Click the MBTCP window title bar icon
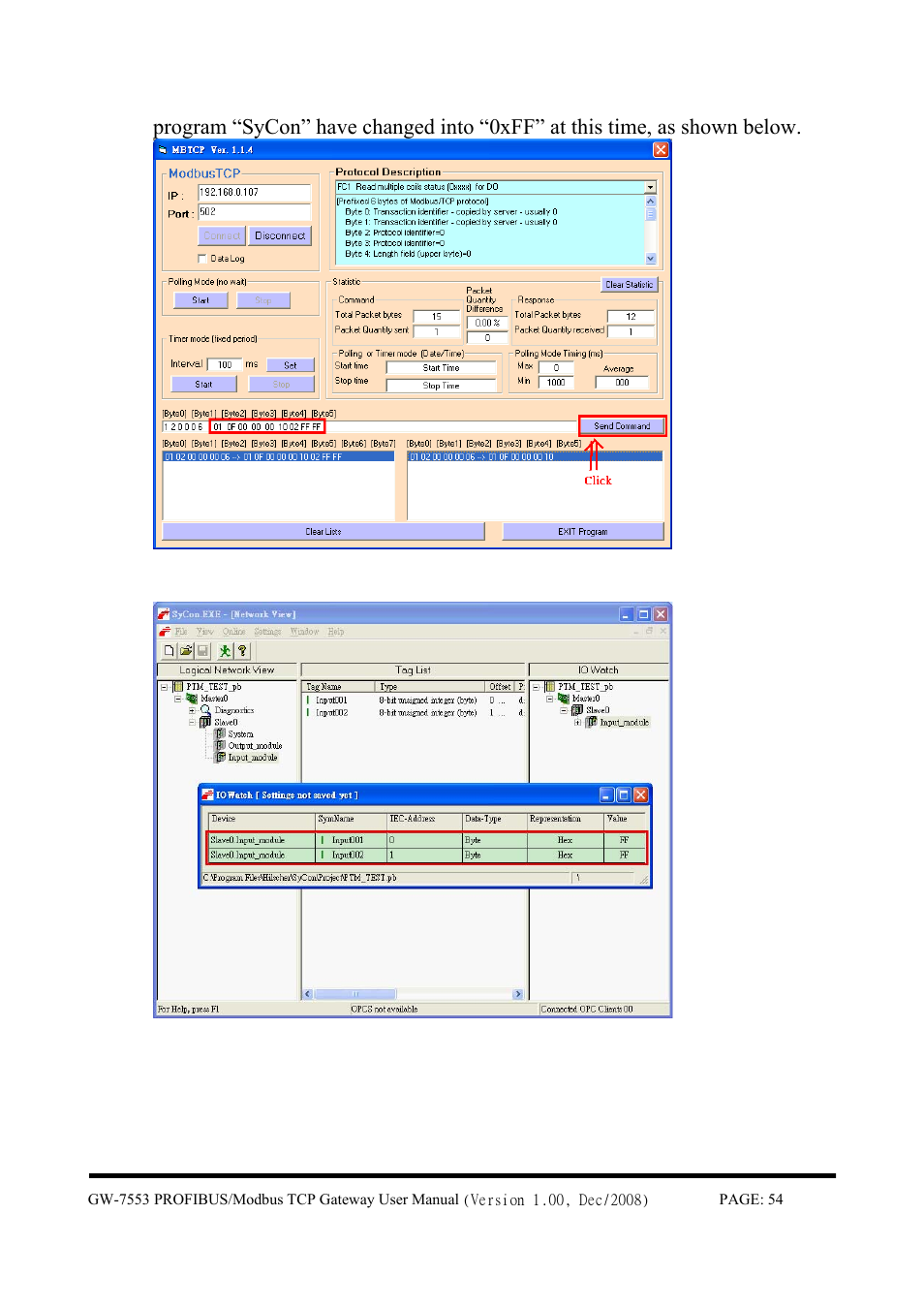The height and width of the screenshot is (1308, 924). coord(163,150)
